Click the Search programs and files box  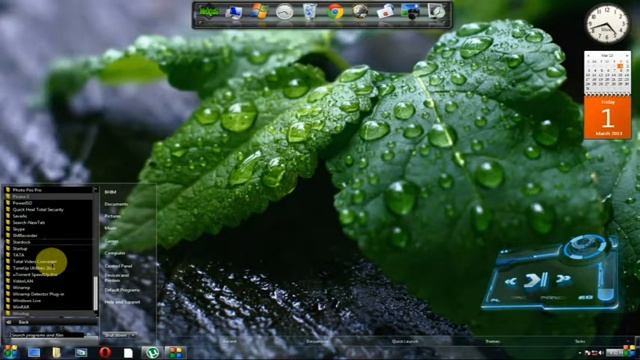click(x=47, y=335)
